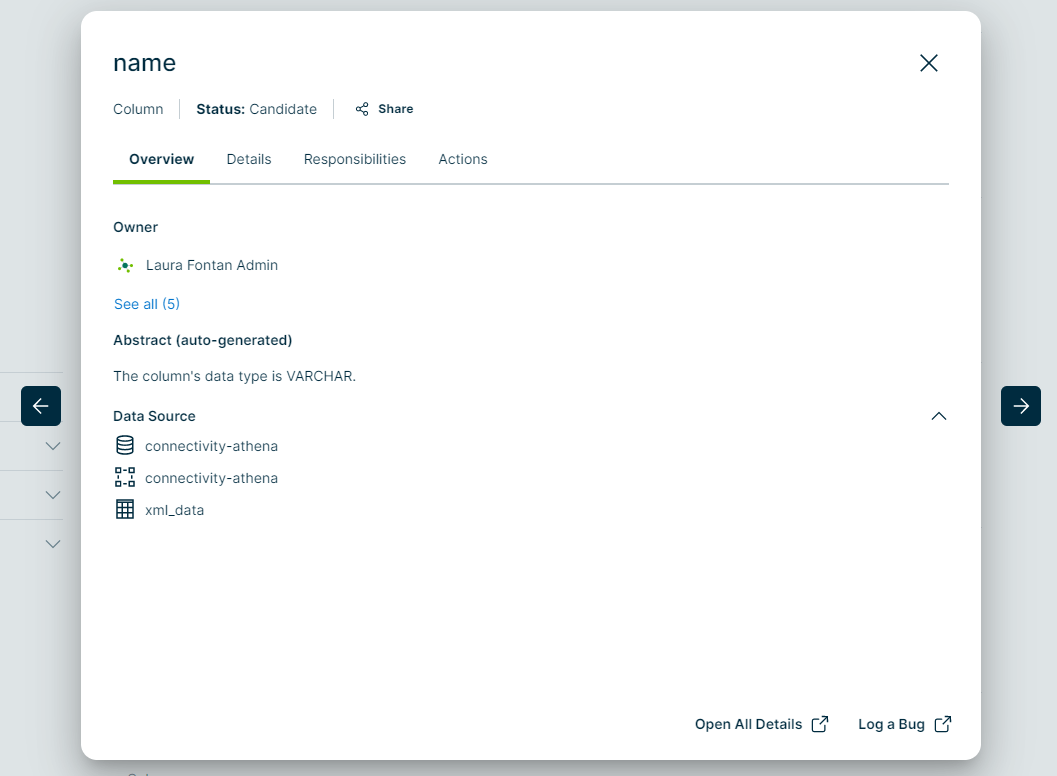
Task: Click the database icon beside connectivity-athena
Action: 125,446
